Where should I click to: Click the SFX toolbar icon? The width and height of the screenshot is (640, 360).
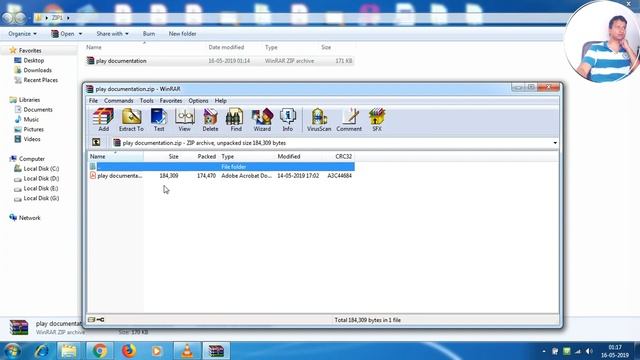pos(377,120)
